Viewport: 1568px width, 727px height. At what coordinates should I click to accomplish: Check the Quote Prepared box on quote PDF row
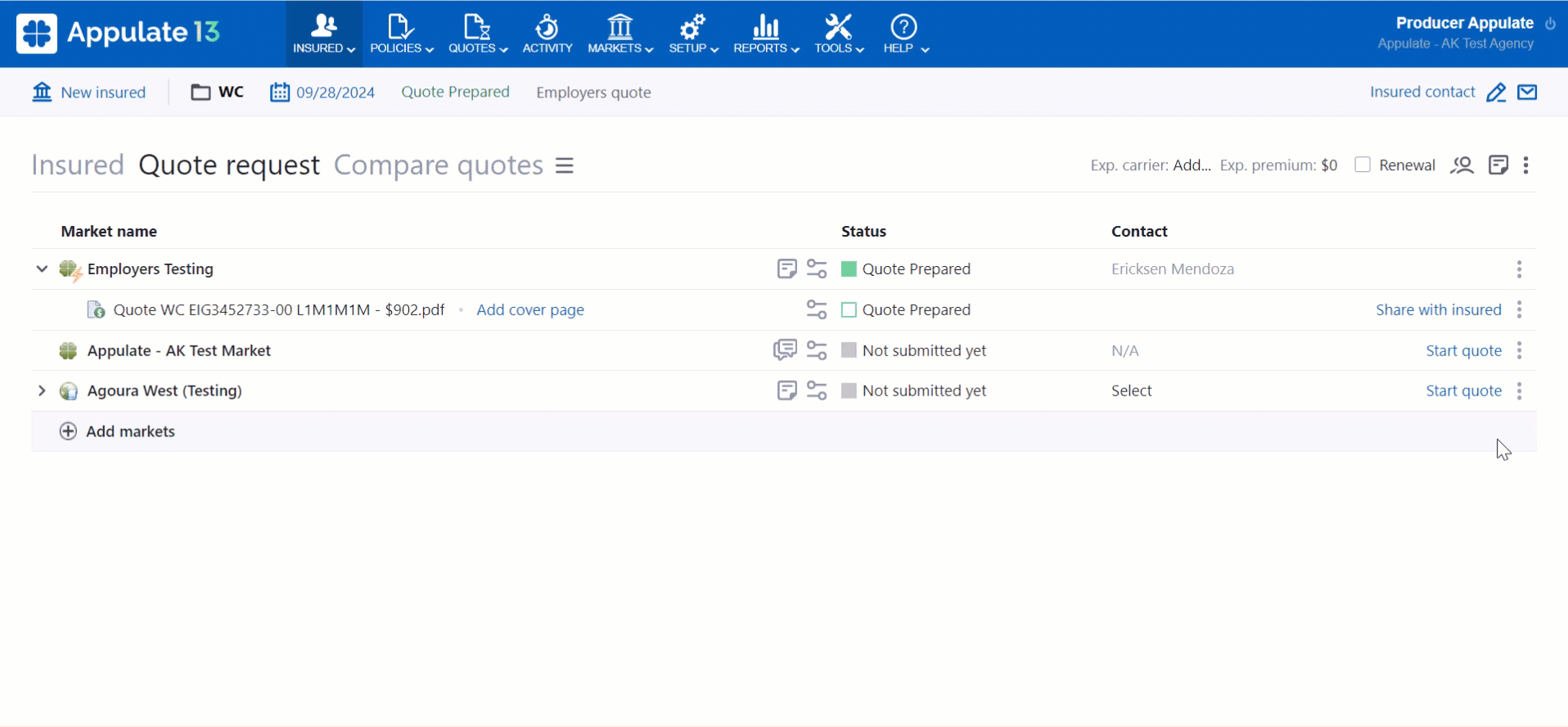click(849, 310)
